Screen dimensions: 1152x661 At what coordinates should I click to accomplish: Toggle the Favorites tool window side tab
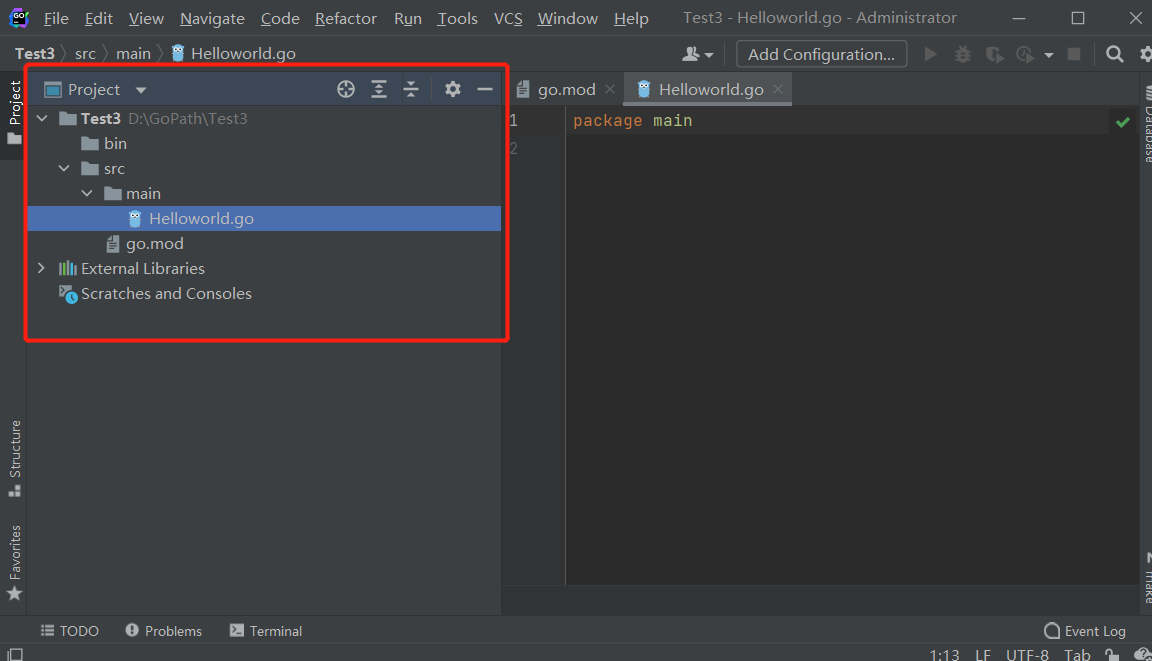point(15,563)
